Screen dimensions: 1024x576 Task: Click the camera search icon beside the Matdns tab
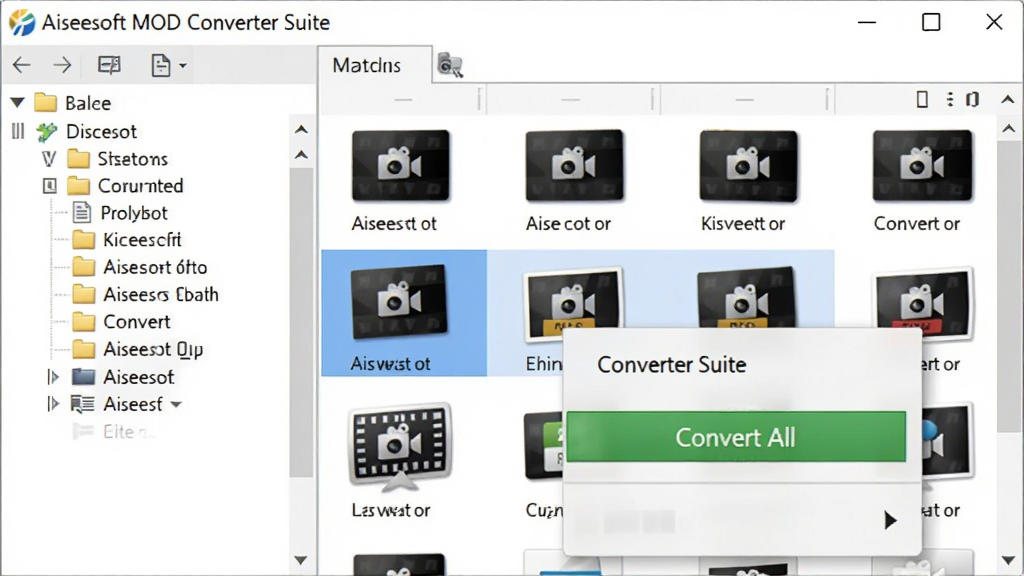coord(450,65)
